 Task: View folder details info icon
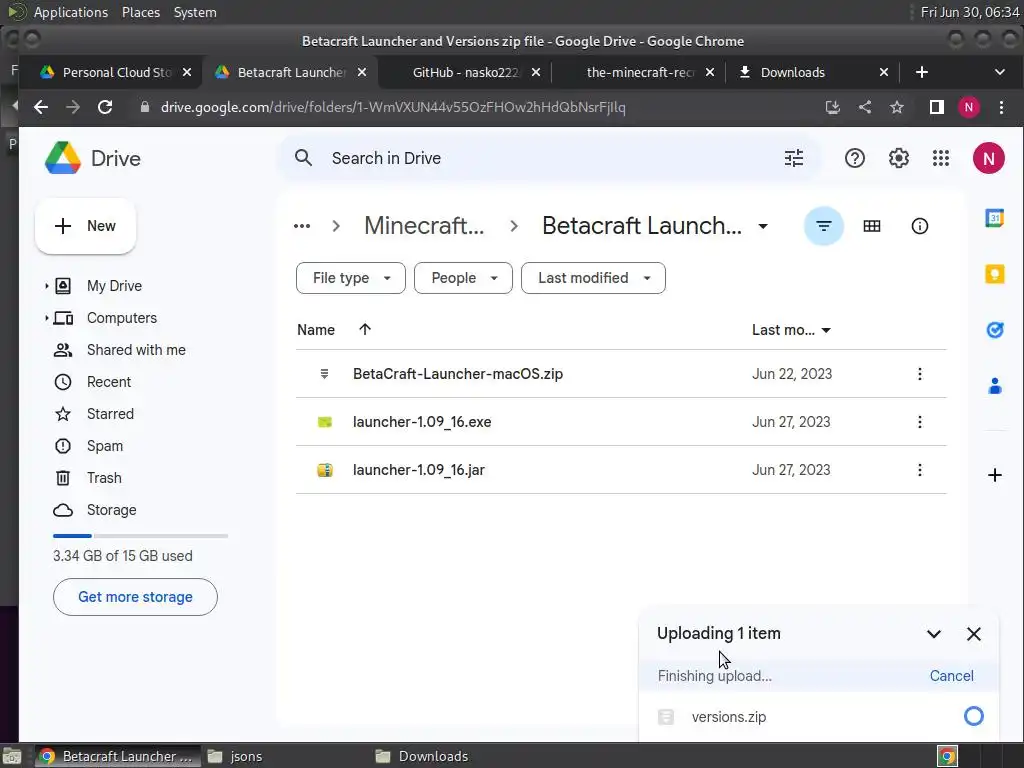coord(920,226)
